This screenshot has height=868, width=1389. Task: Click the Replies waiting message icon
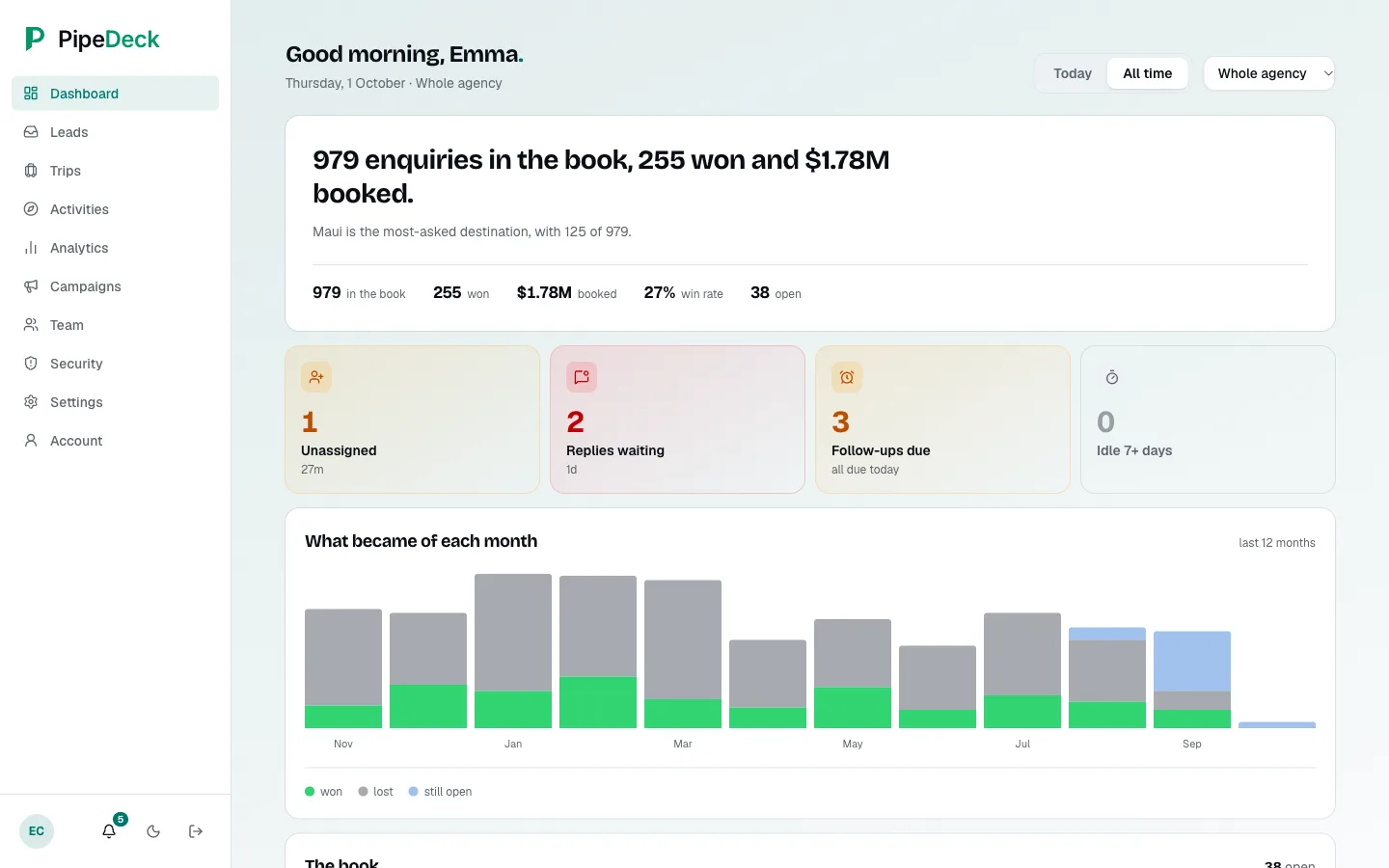pyautogui.click(x=582, y=377)
